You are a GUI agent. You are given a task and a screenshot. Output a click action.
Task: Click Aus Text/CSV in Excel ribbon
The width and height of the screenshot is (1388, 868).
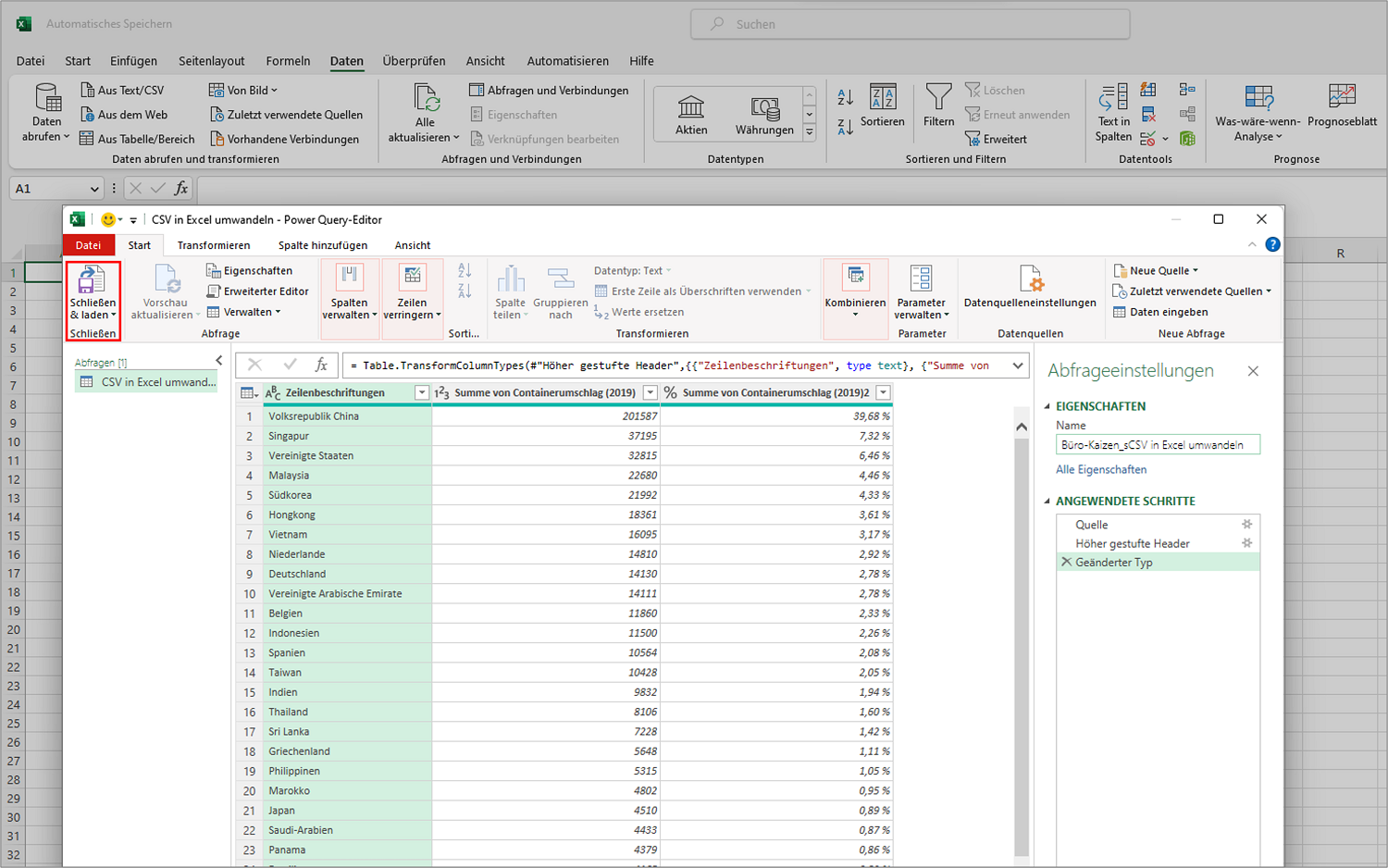tap(122, 90)
